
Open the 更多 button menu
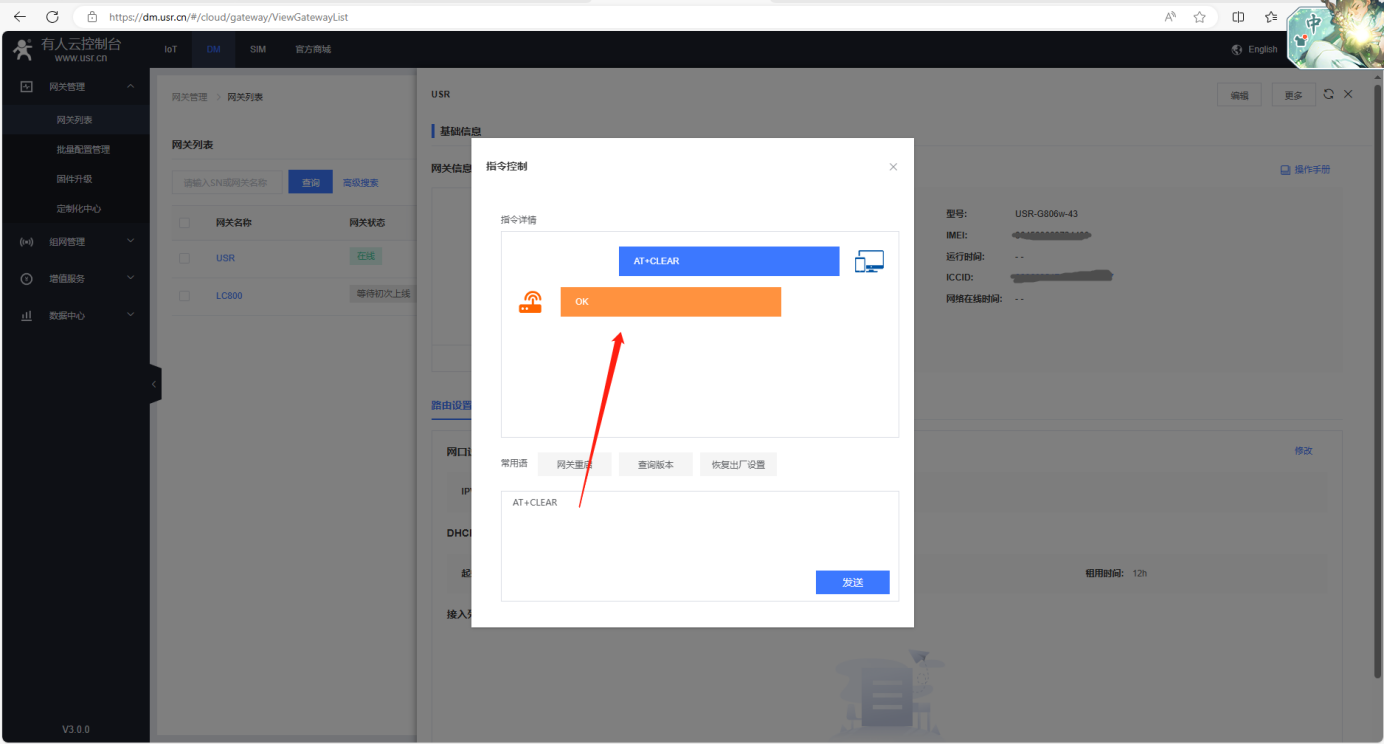coord(1293,95)
